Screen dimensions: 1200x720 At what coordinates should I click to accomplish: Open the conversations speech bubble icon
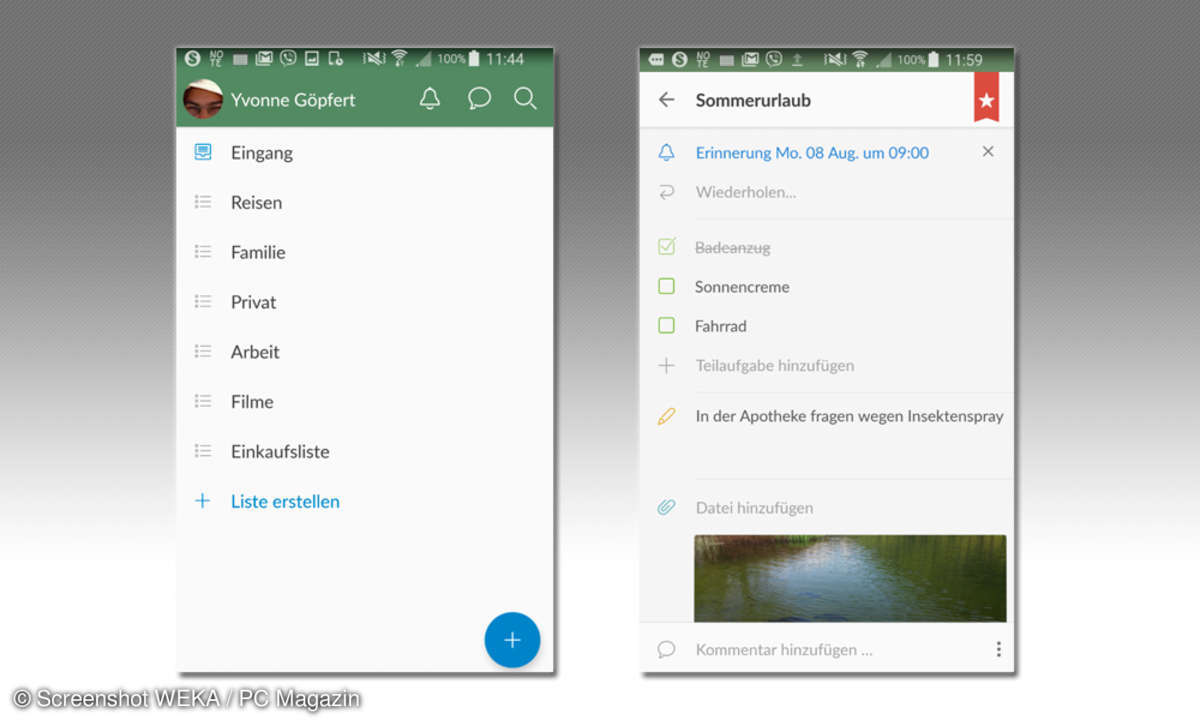[x=479, y=99]
